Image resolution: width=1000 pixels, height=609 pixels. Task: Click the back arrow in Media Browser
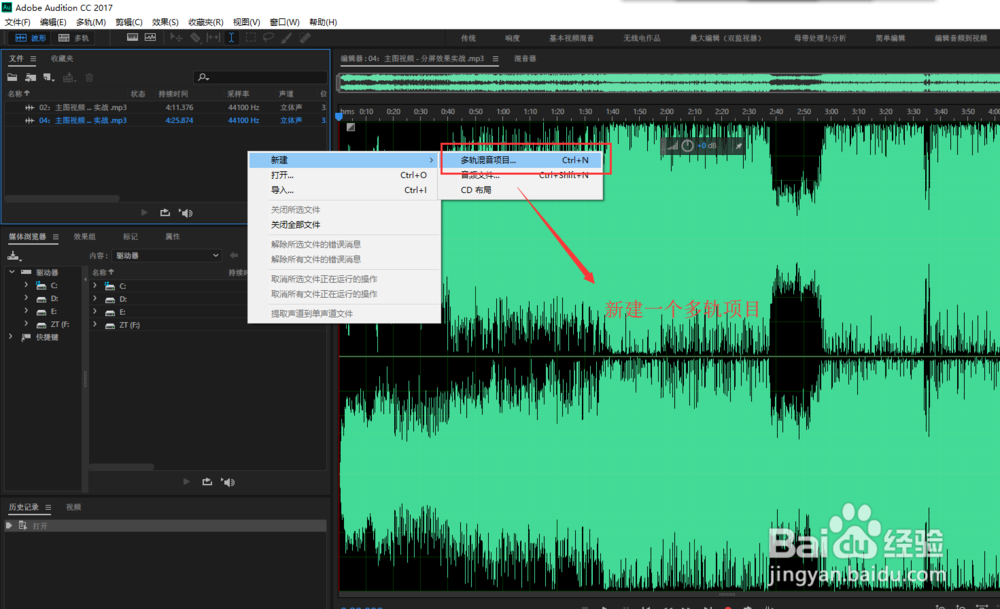[234, 255]
